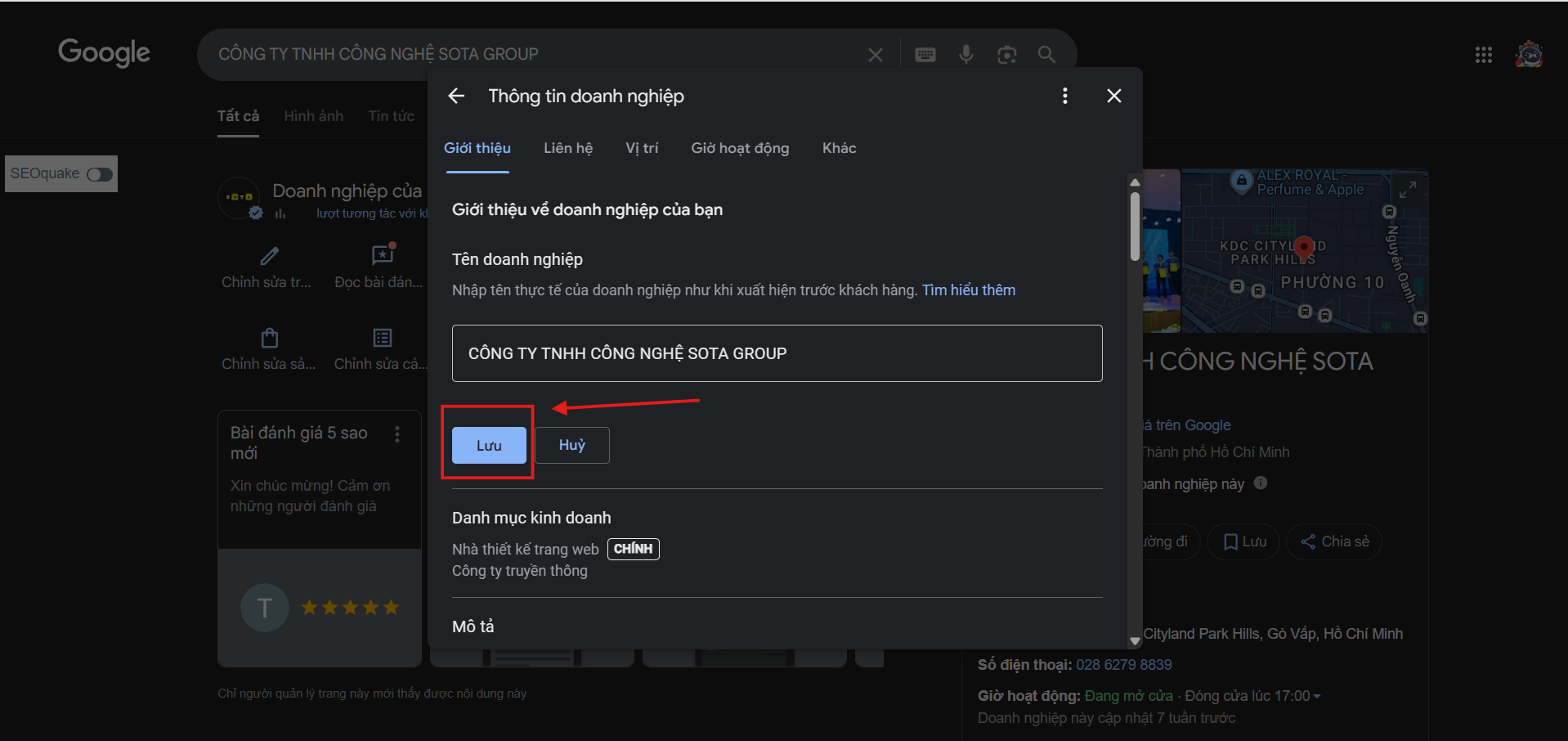Viewport: 1568px width, 741px height.
Task: Click the Huỷ cancel button
Action: (572, 445)
